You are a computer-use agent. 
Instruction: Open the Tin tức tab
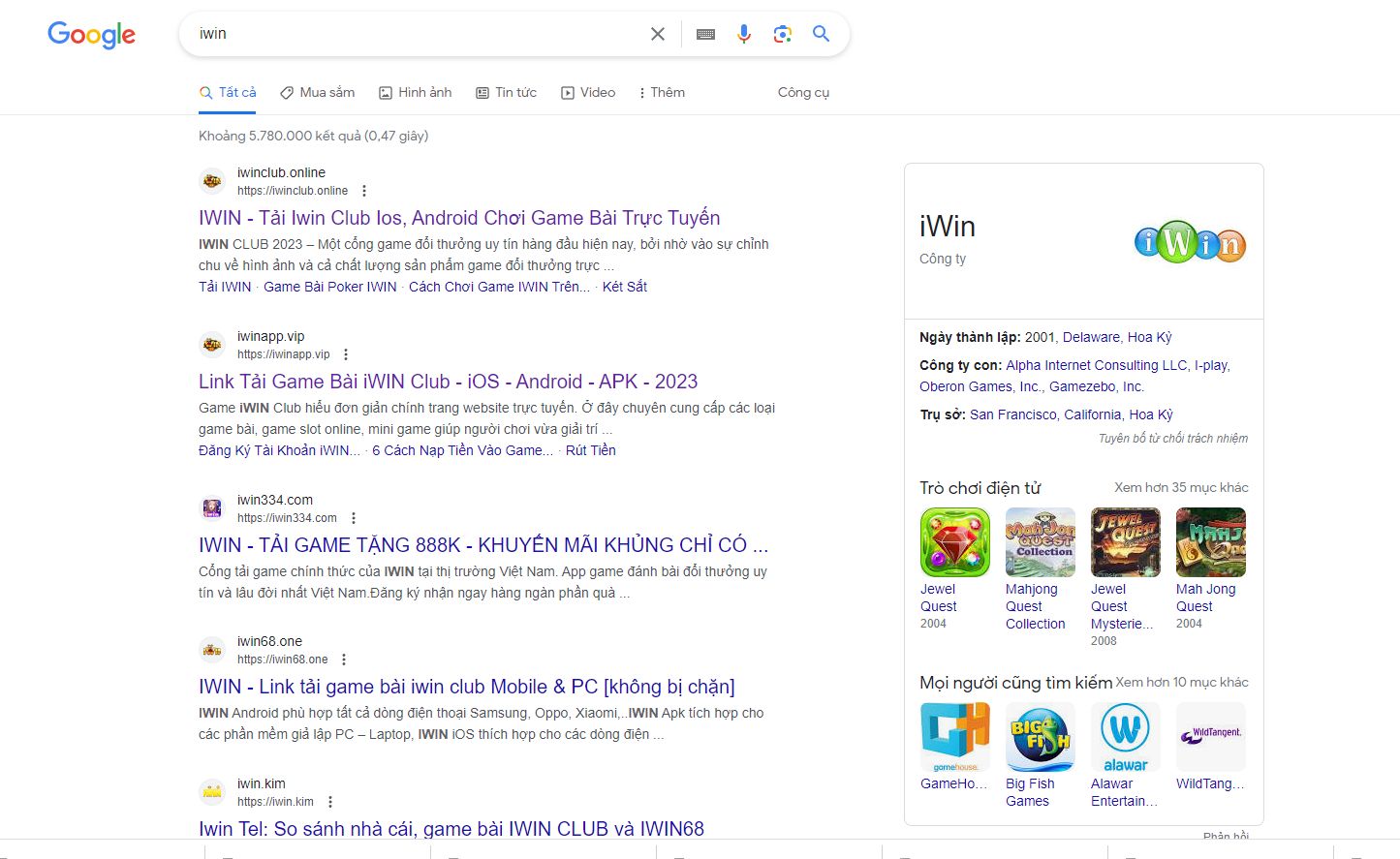coord(506,93)
